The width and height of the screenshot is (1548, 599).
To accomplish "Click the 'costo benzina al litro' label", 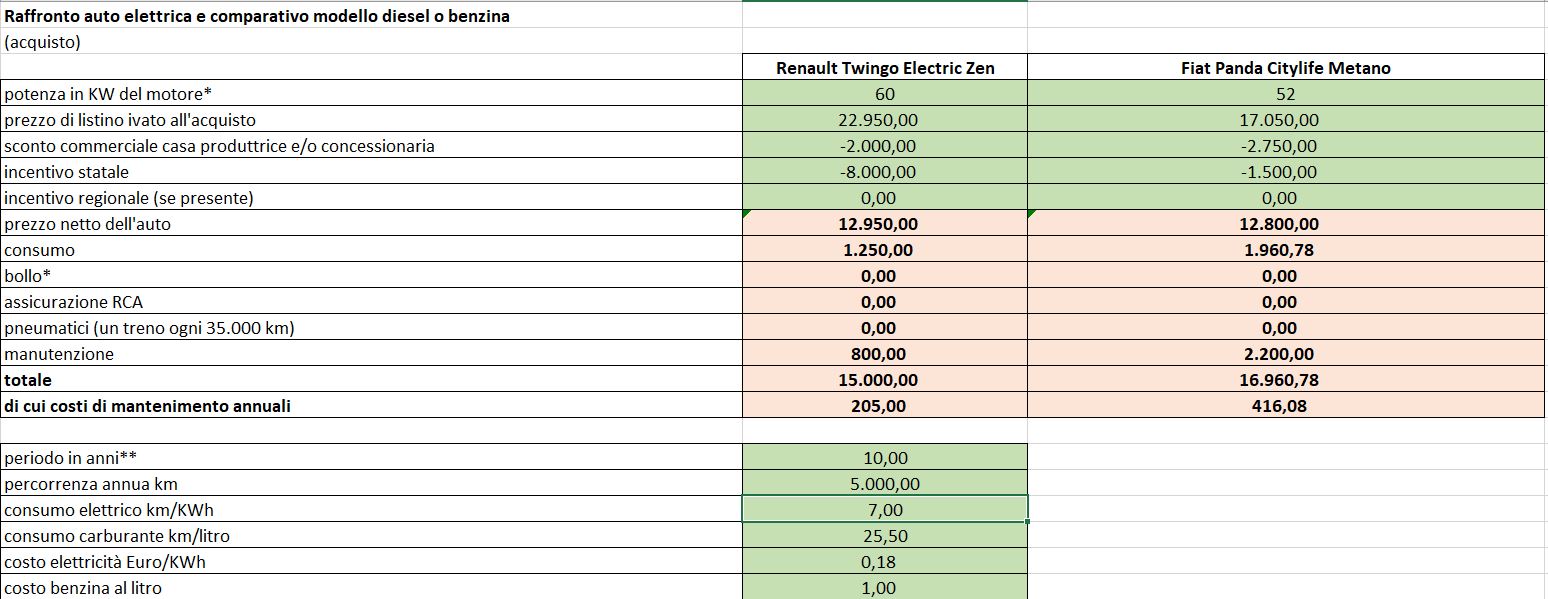I will [371, 587].
